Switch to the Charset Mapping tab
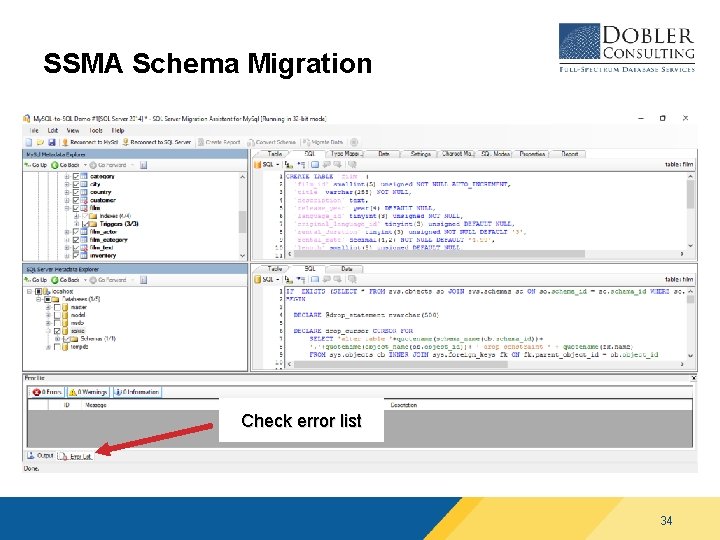Screen dimensions: 720x540 (x=456, y=154)
